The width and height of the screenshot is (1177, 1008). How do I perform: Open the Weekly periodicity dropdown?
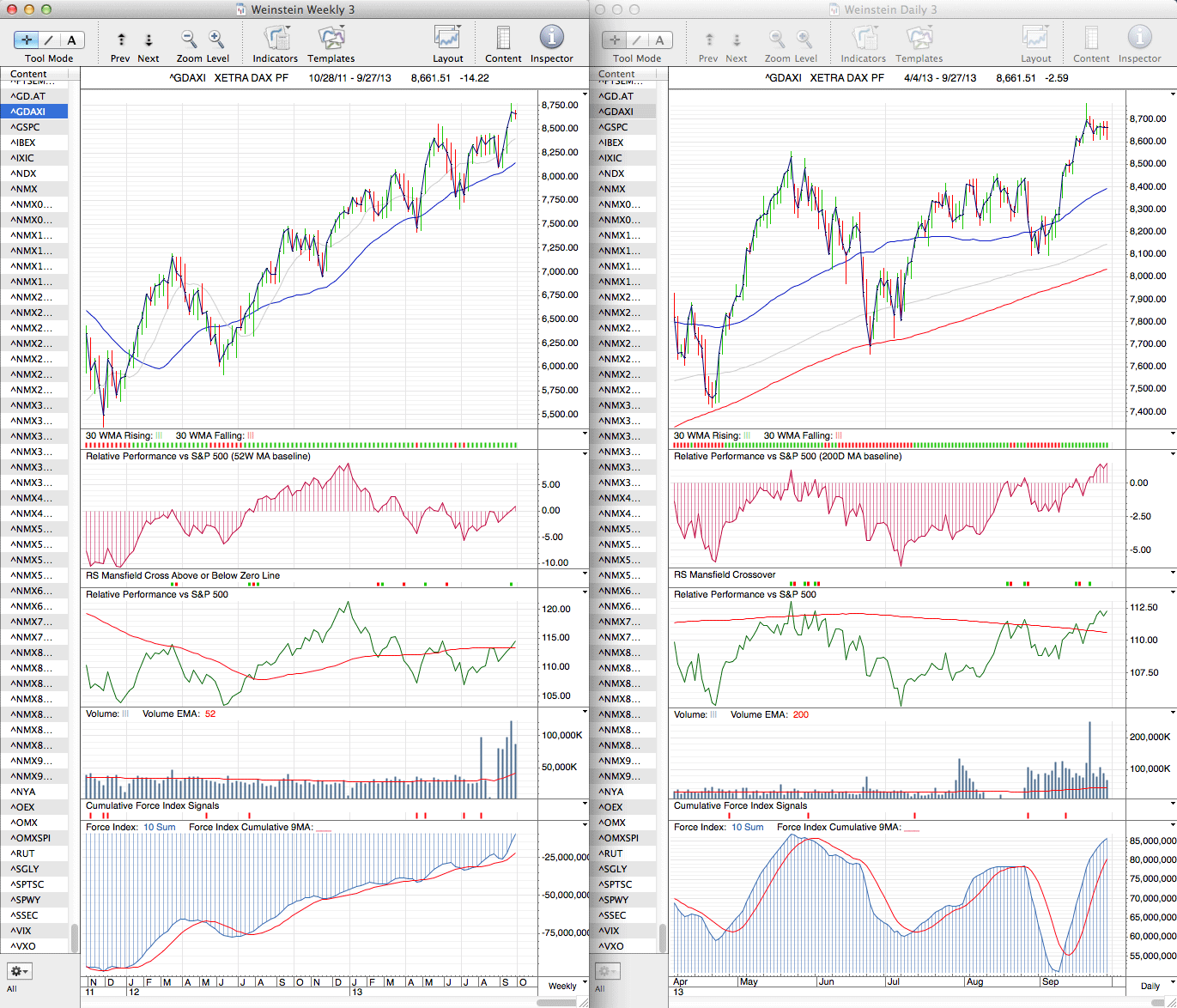click(585, 982)
